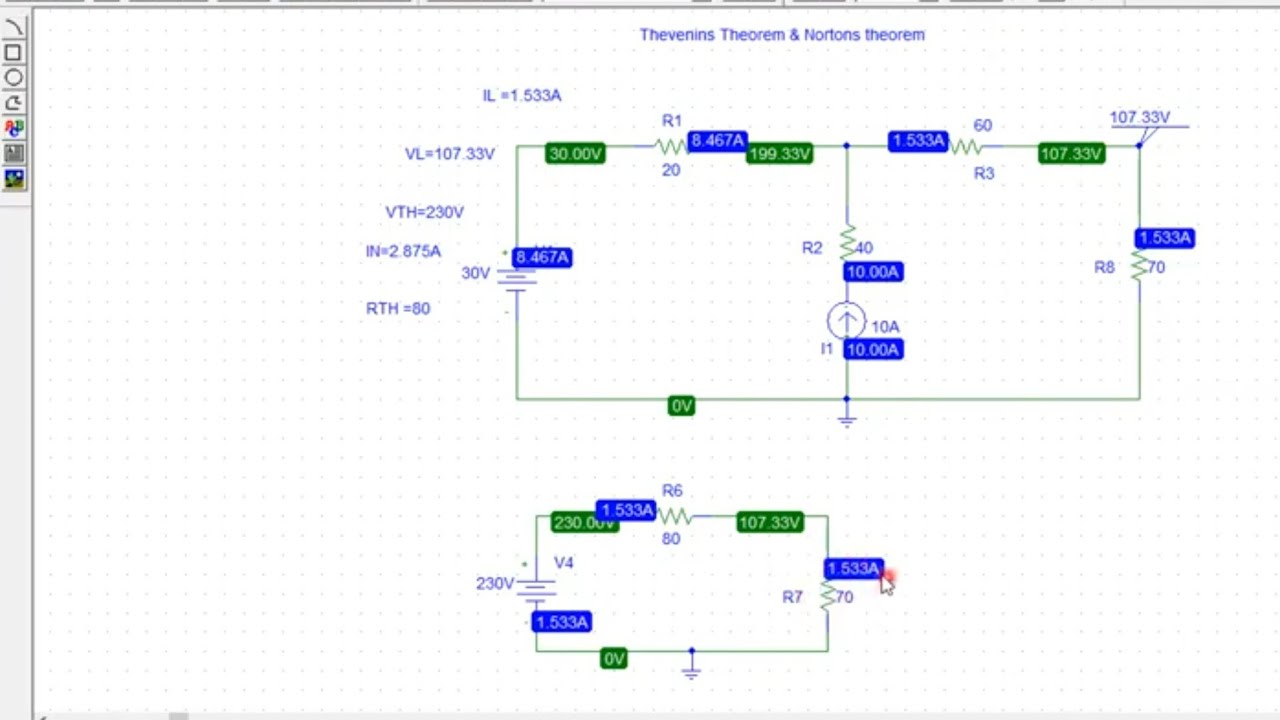Click the 10.00A marker under R2
The height and width of the screenshot is (720, 1280).
pos(873,271)
